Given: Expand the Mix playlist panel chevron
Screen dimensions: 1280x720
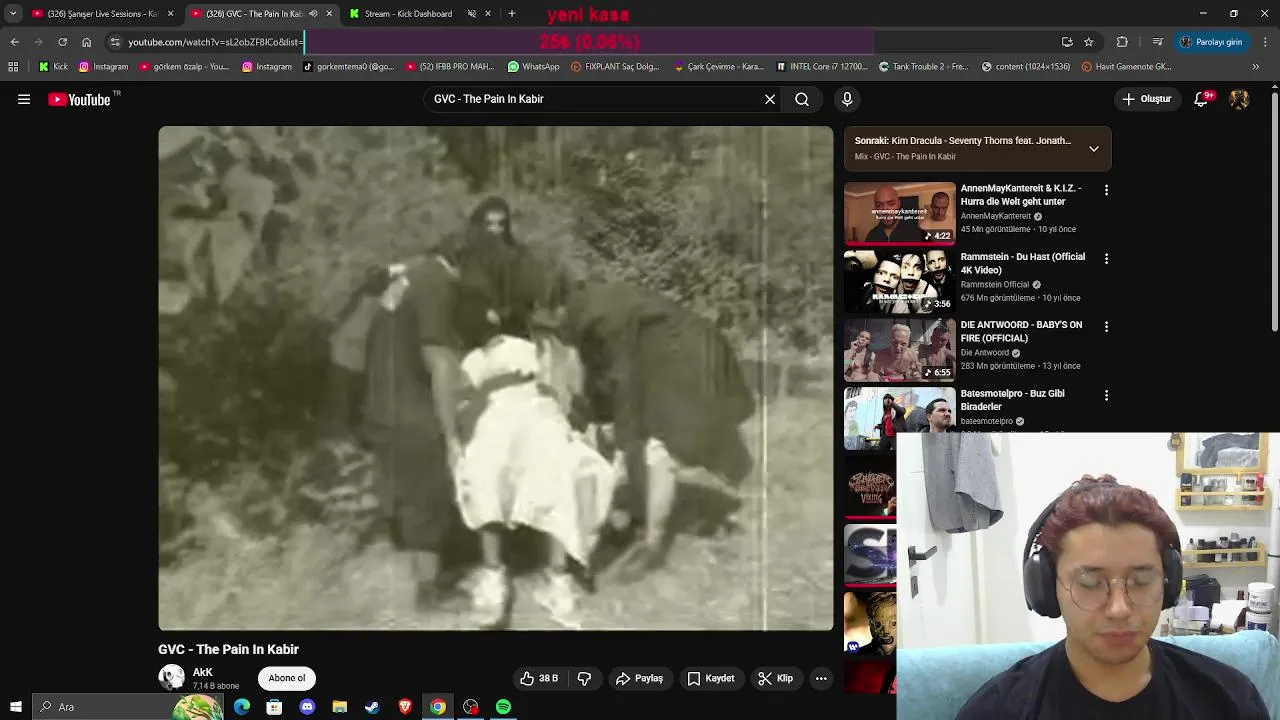Looking at the screenshot, I should [1094, 148].
